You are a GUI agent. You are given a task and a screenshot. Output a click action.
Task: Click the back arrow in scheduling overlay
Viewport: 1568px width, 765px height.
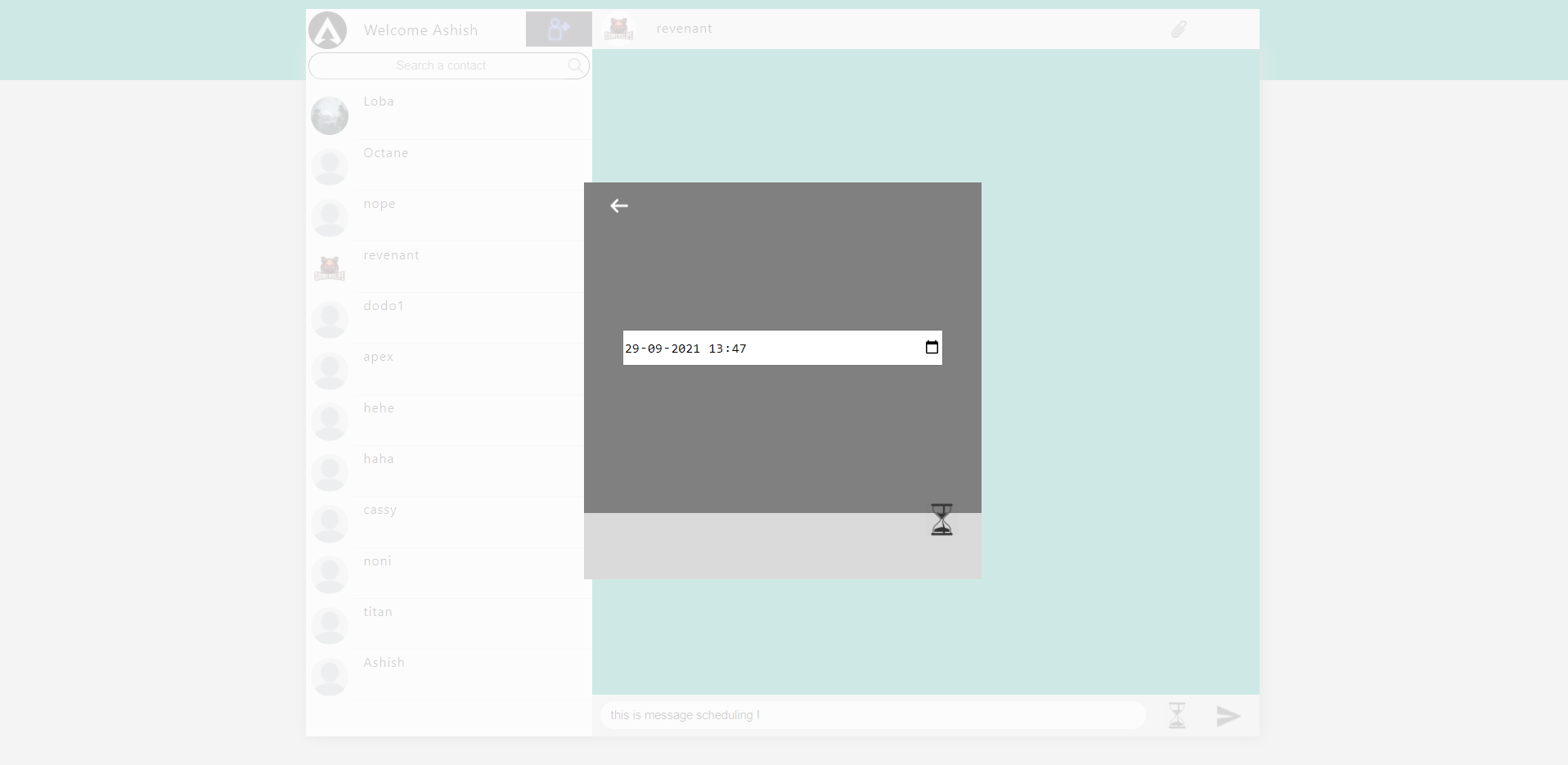619,205
